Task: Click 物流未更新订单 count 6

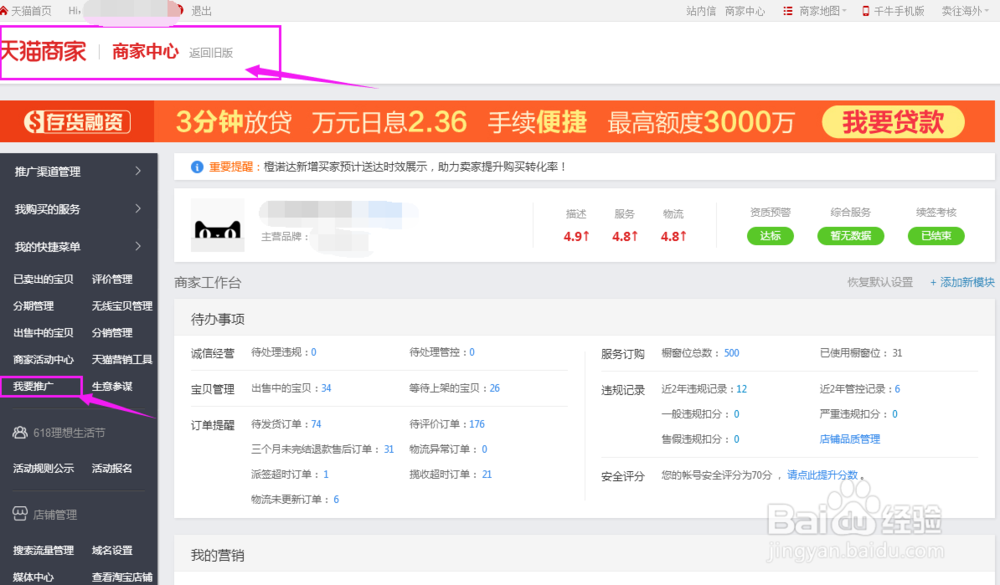Action: click(336, 500)
